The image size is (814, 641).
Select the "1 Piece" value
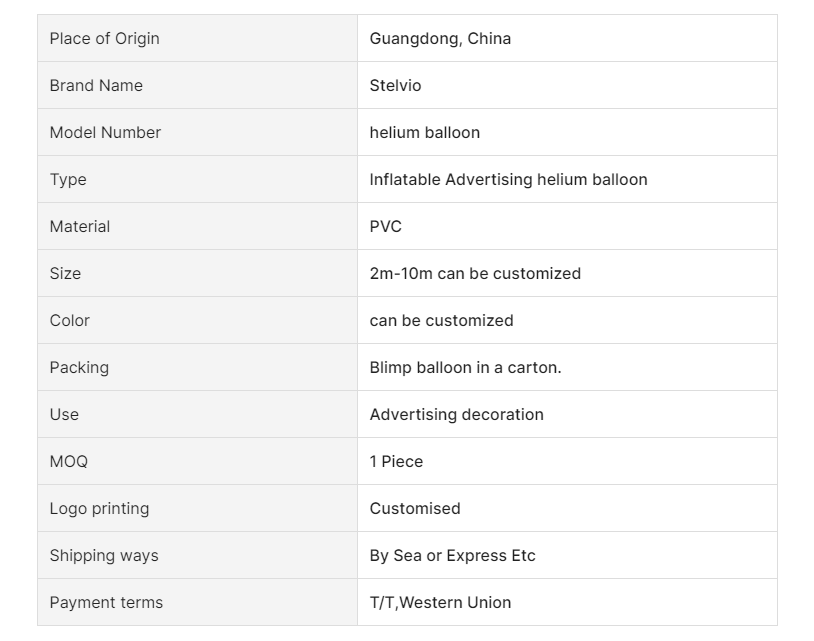[396, 461]
